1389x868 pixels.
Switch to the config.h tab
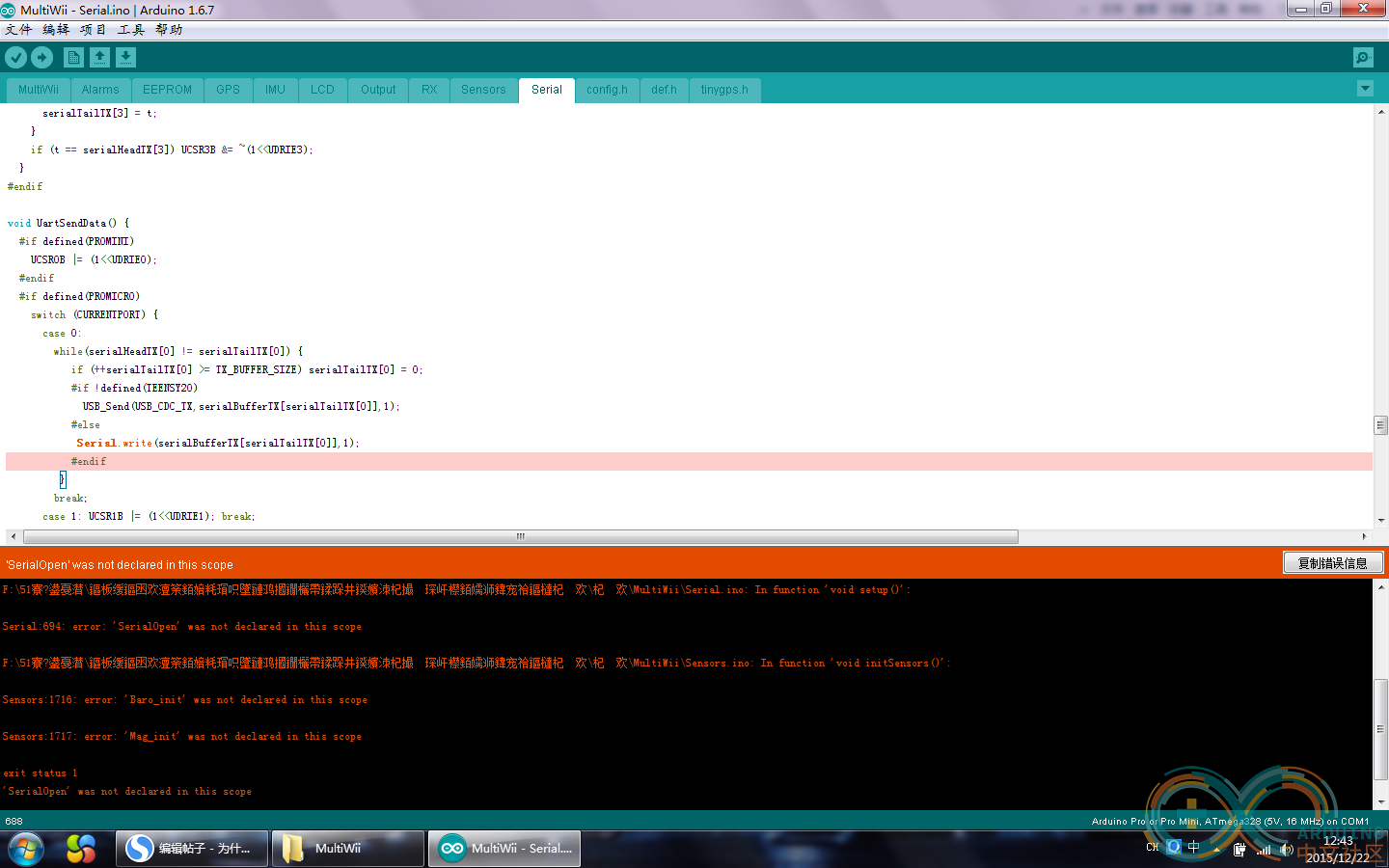click(608, 90)
